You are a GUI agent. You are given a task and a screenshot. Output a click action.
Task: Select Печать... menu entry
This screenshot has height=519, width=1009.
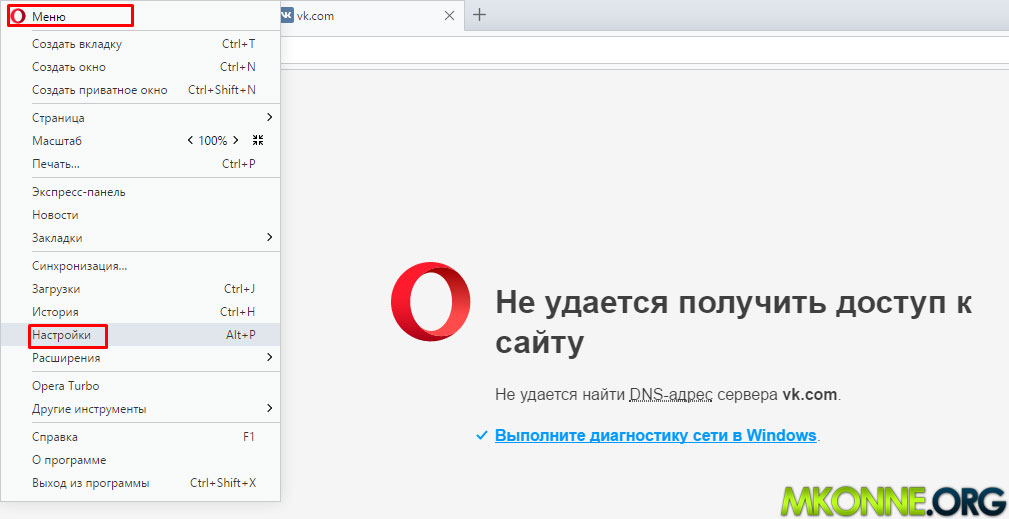(x=140, y=164)
